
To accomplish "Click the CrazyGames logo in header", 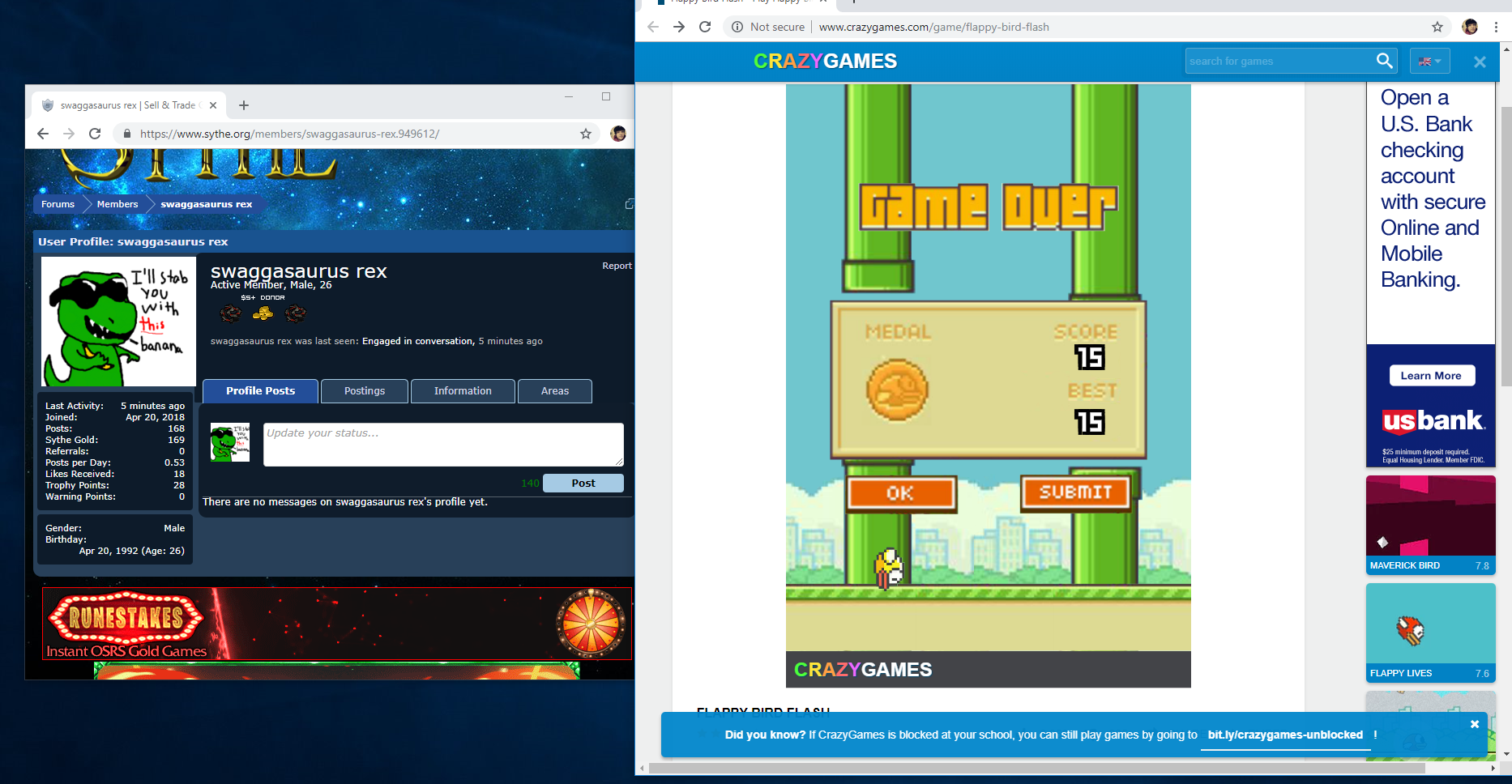I will point(825,62).
